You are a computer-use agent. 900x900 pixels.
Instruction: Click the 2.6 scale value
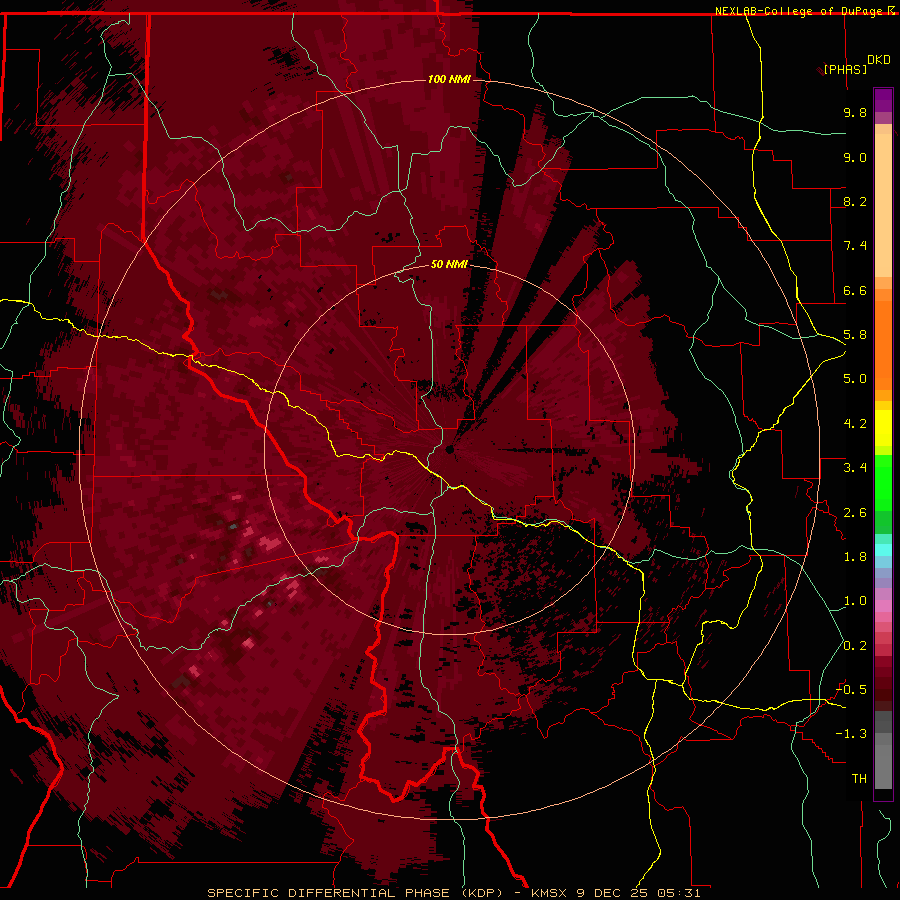855,513
